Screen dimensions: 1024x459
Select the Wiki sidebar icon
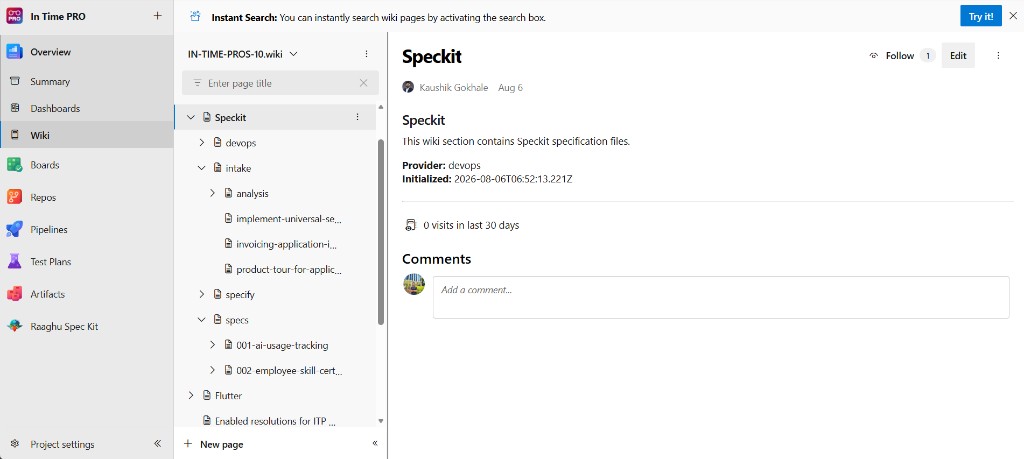(14, 135)
